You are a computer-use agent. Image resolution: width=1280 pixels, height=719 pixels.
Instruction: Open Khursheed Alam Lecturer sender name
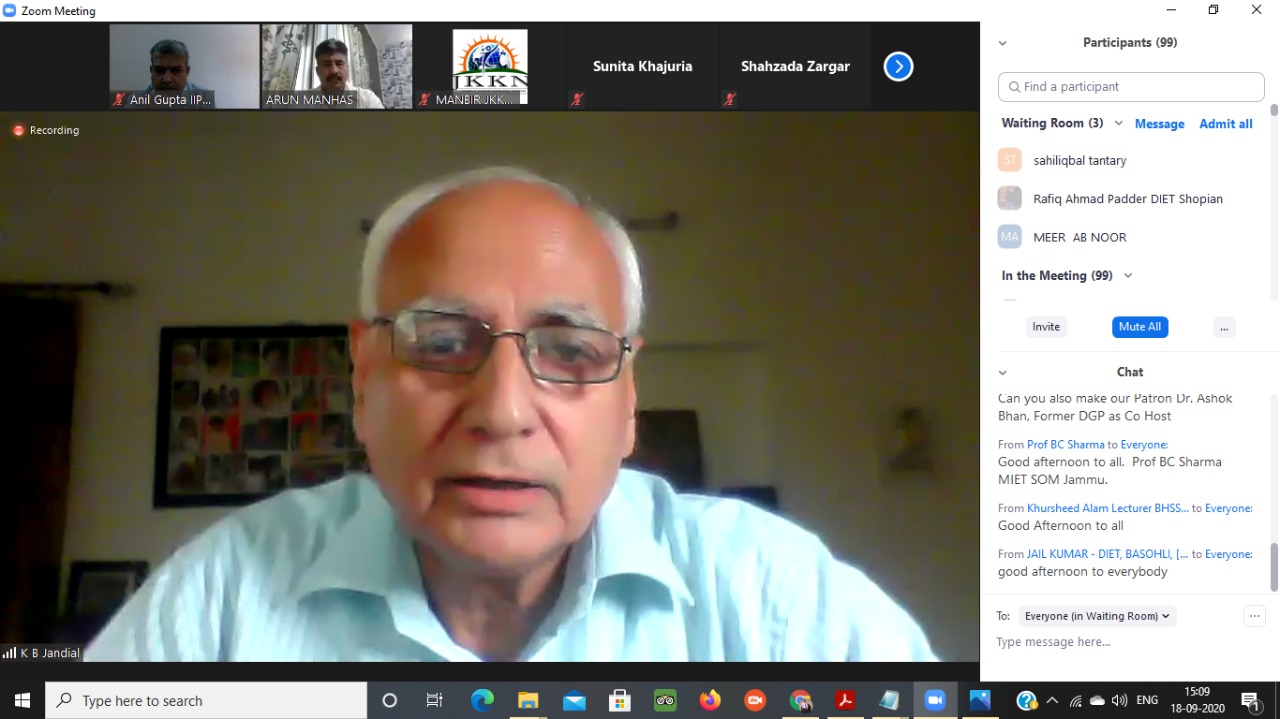click(1108, 508)
